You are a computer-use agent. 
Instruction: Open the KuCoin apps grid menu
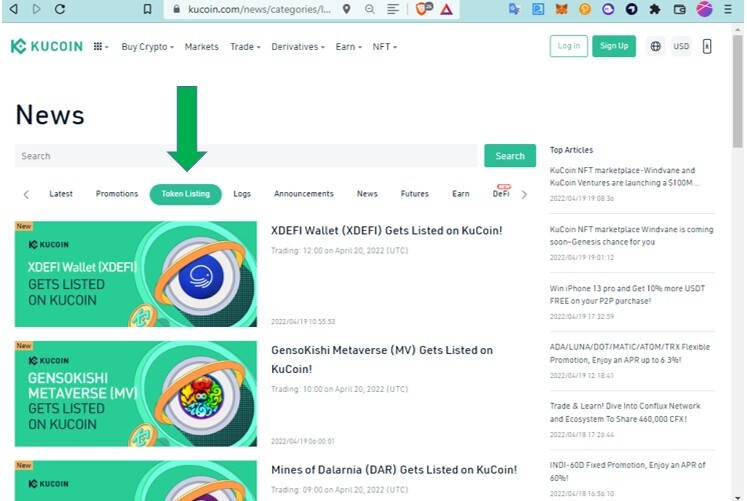pyautogui.click(x=101, y=47)
